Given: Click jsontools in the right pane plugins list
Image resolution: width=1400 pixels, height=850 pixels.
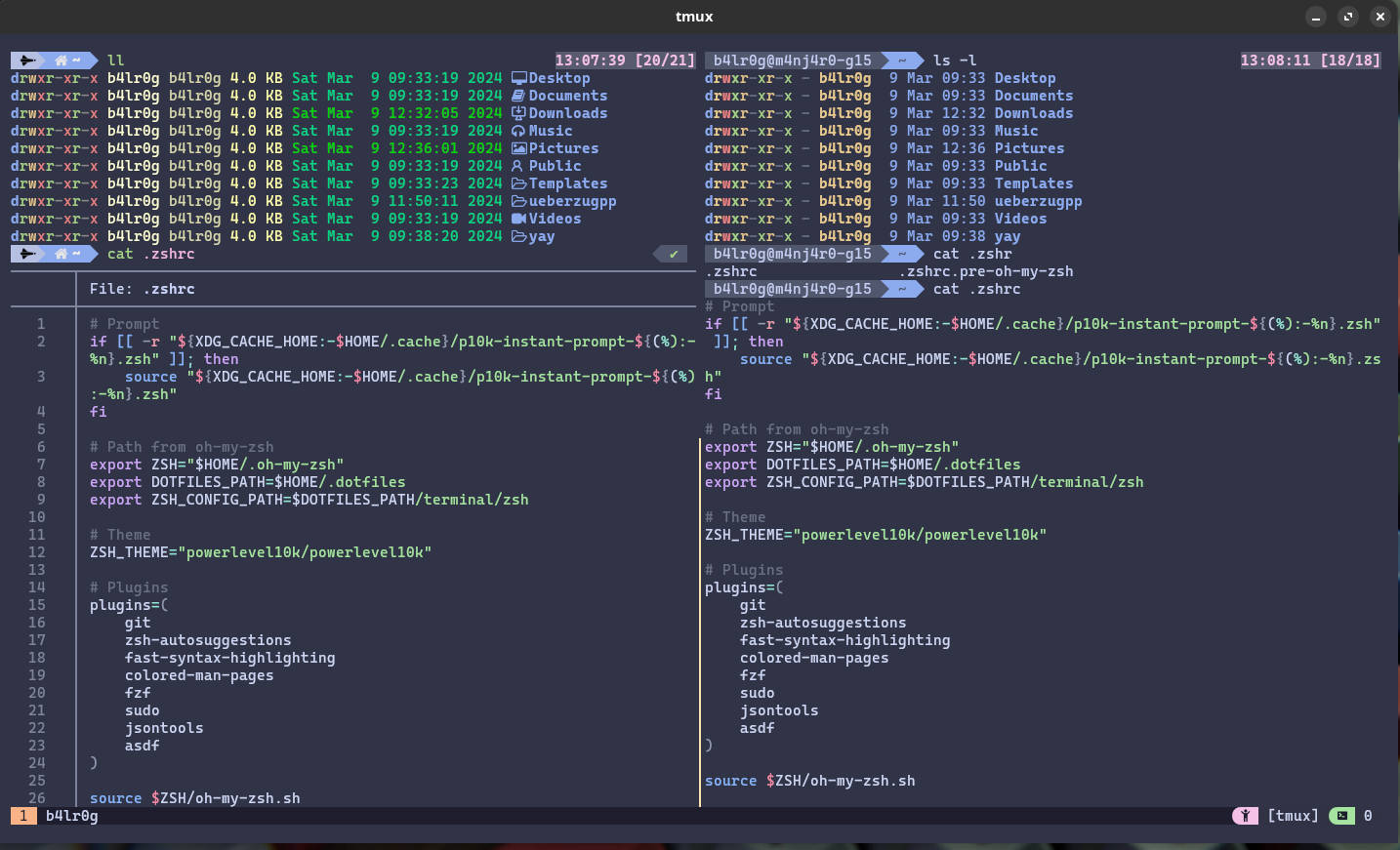Looking at the screenshot, I should (779, 710).
